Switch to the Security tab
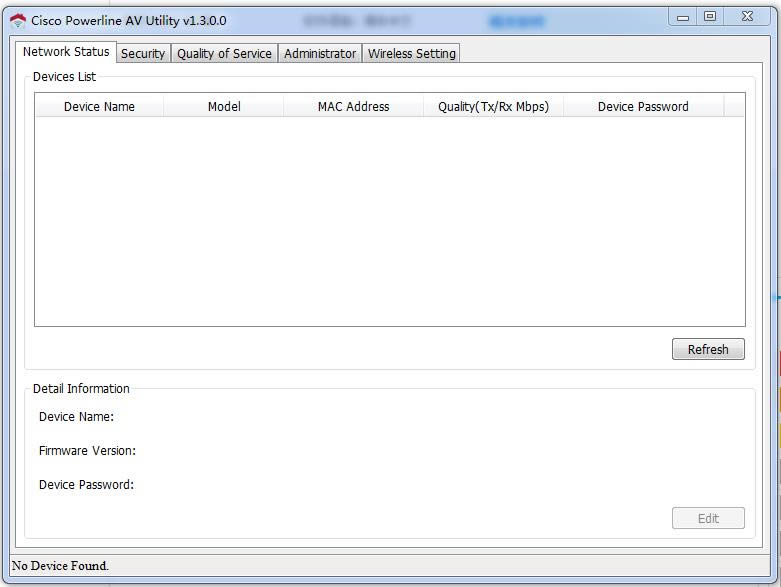Screen dimensions: 781x587 tap(143, 54)
